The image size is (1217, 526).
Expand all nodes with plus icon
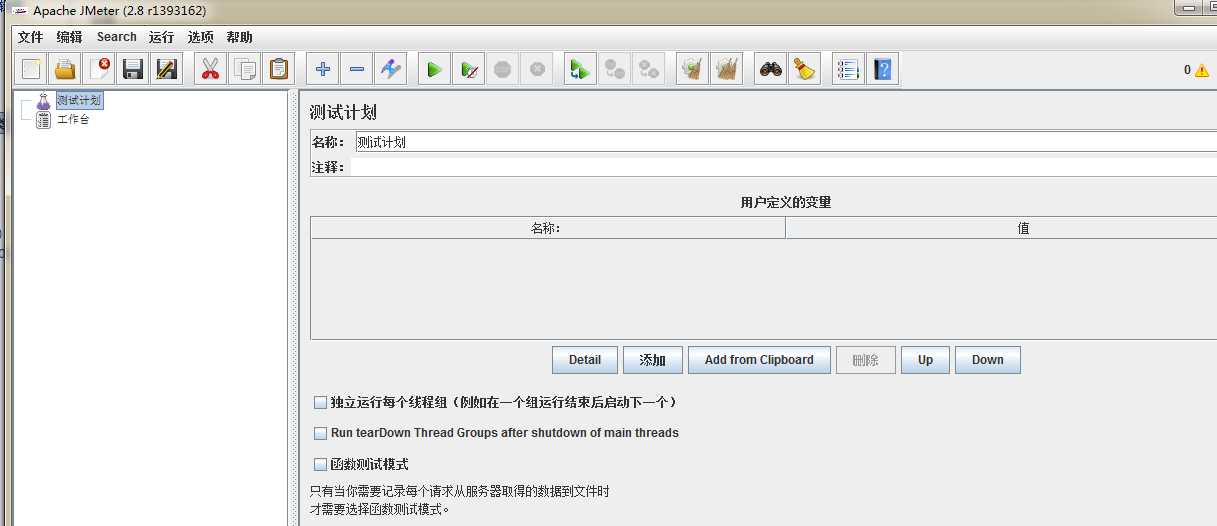[322, 69]
